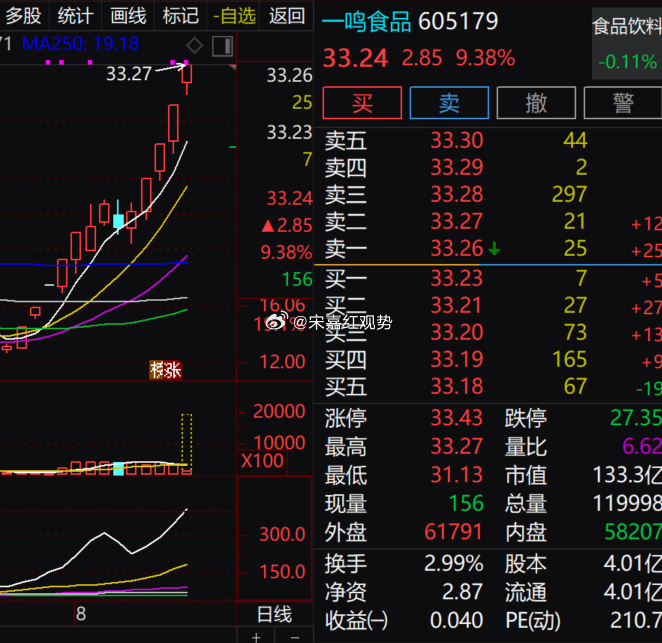The height and width of the screenshot is (643, 662).
Task: Click the 警 alert button
Action: coord(623,103)
